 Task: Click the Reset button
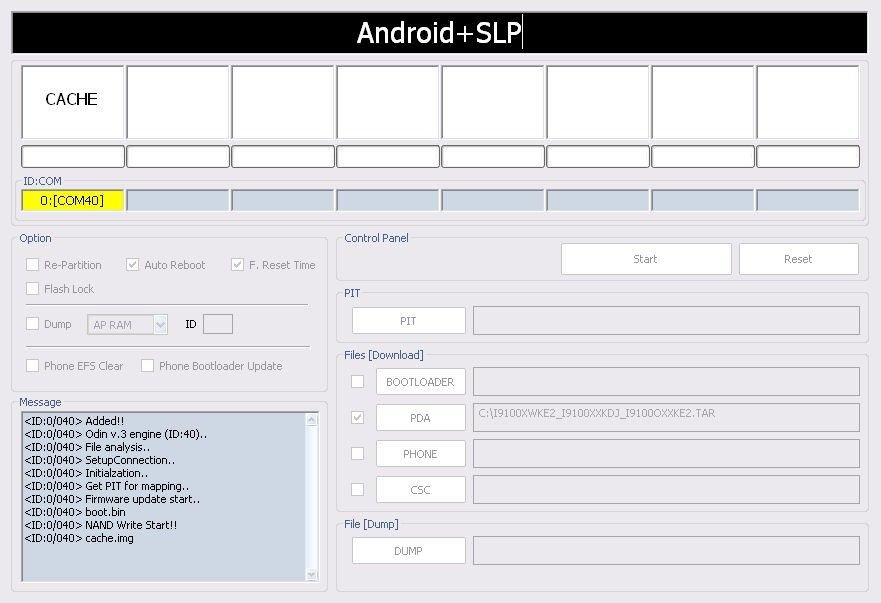[x=798, y=259]
